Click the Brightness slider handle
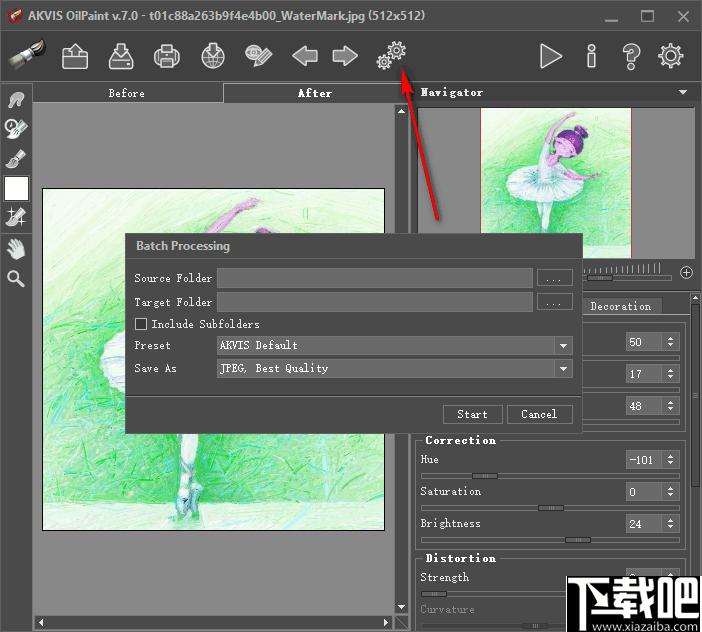Screen dimensions: 702x632 tap(578, 540)
